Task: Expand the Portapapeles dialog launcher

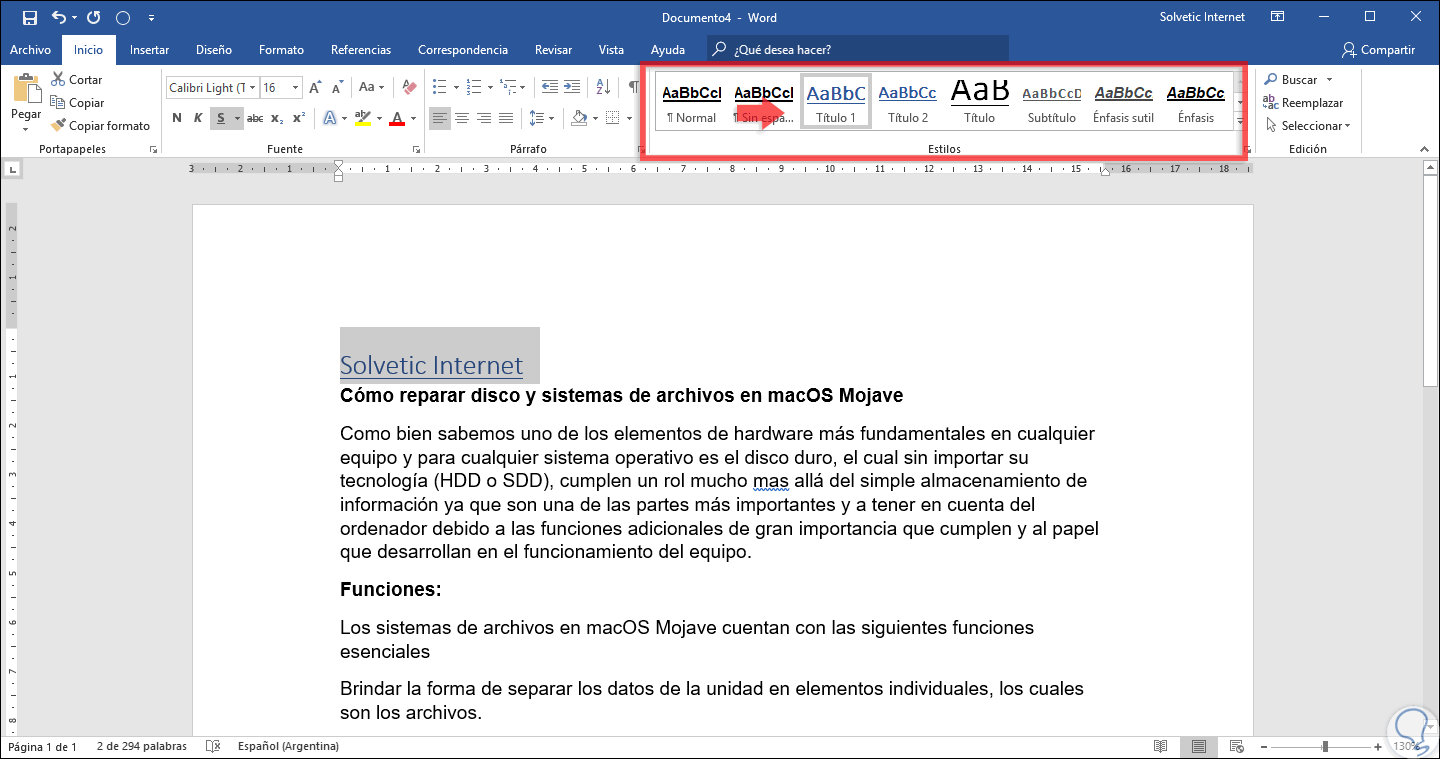Action: [x=153, y=150]
